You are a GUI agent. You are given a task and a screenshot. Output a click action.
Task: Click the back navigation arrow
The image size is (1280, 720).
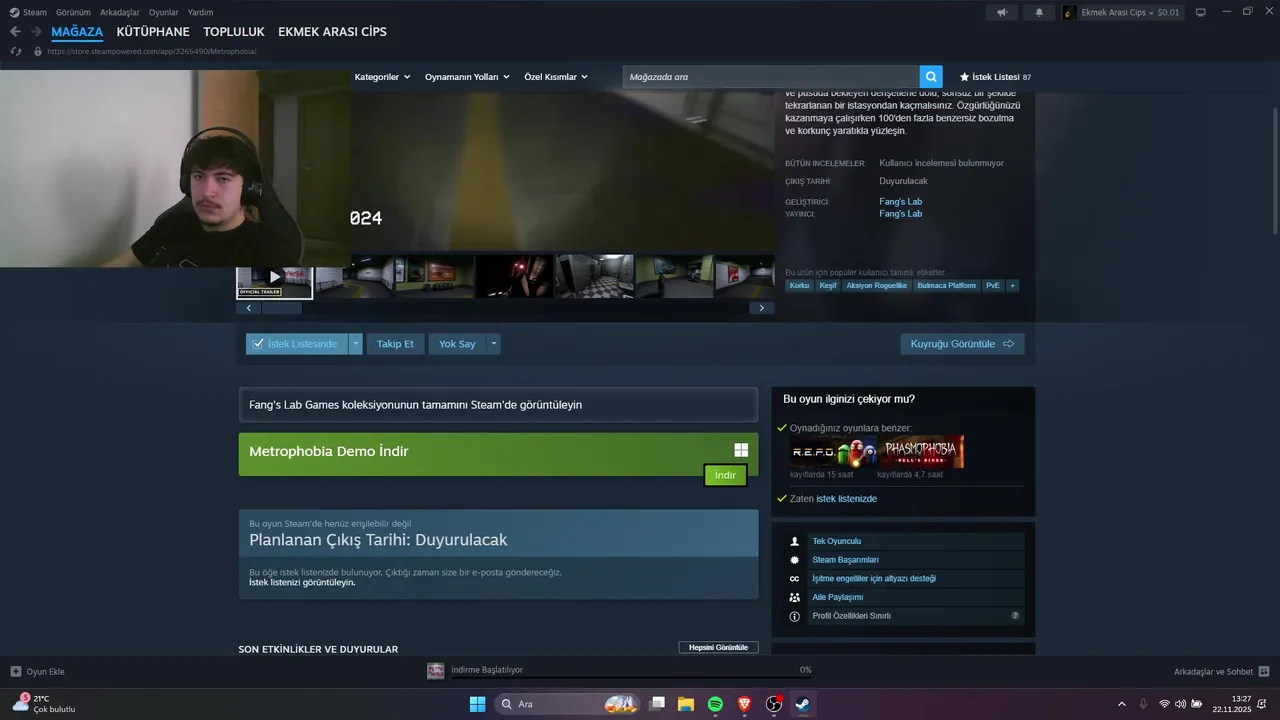pyautogui.click(x=15, y=32)
